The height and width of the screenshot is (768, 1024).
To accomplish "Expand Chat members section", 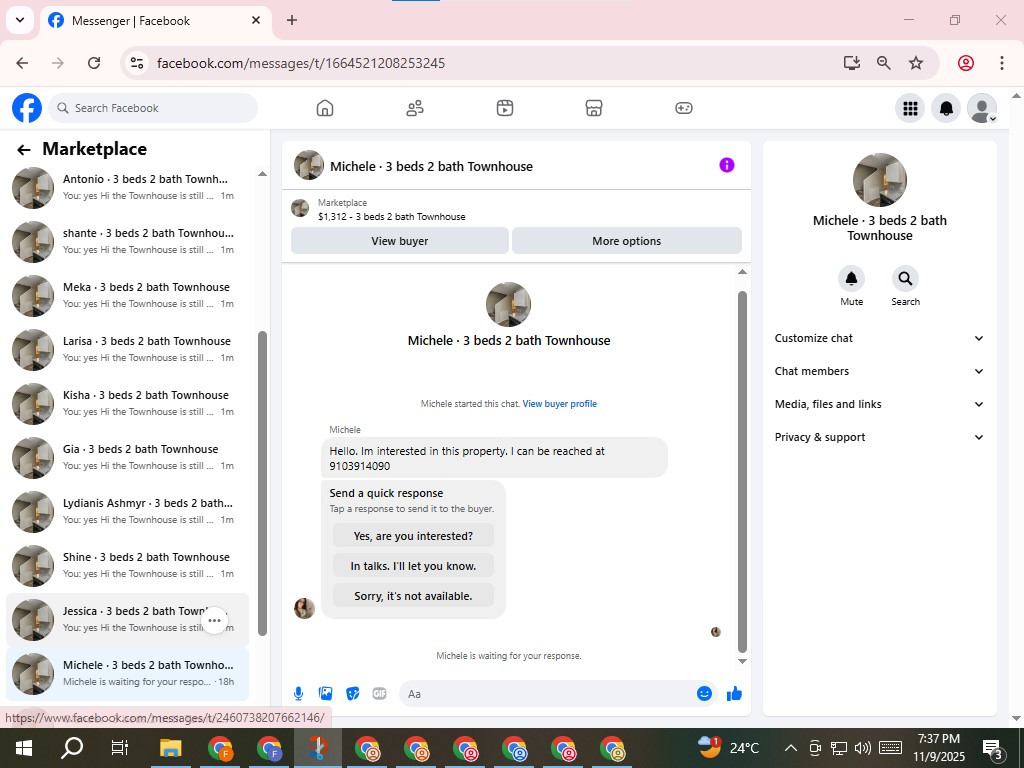I will pyautogui.click(x=879, y=371).
